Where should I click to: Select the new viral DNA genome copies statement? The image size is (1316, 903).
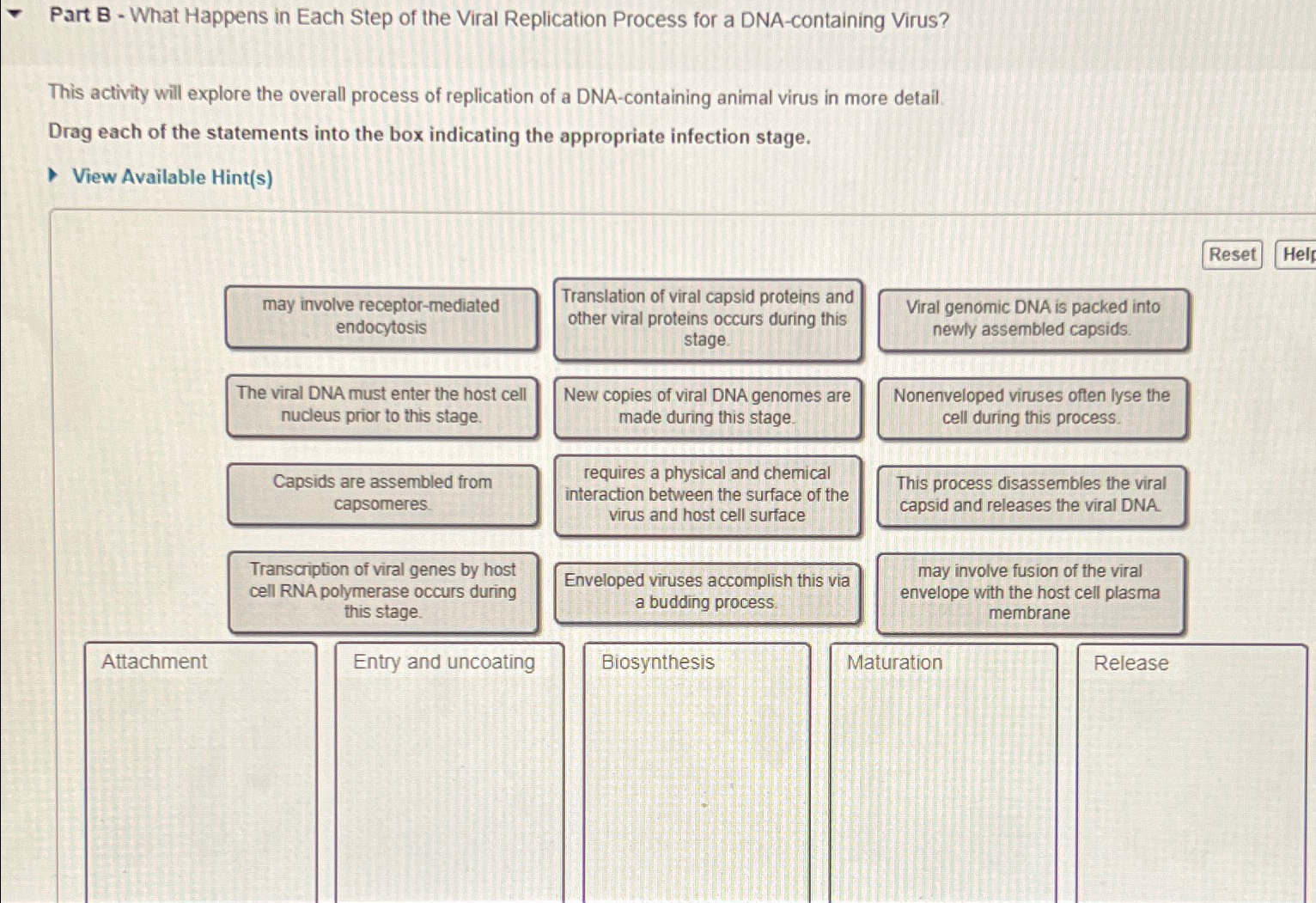pyautogui.click(x=707, y=406)
